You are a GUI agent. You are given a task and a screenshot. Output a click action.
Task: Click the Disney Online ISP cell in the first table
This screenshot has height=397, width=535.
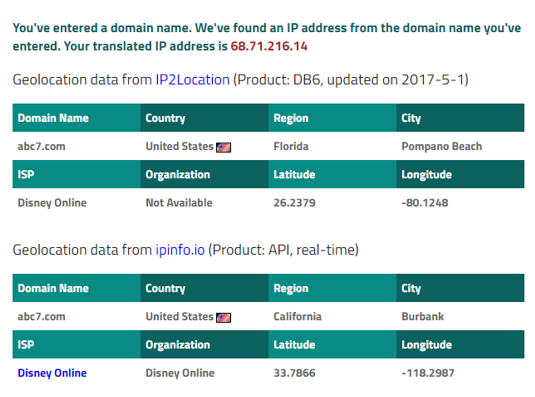pos(52,203)
